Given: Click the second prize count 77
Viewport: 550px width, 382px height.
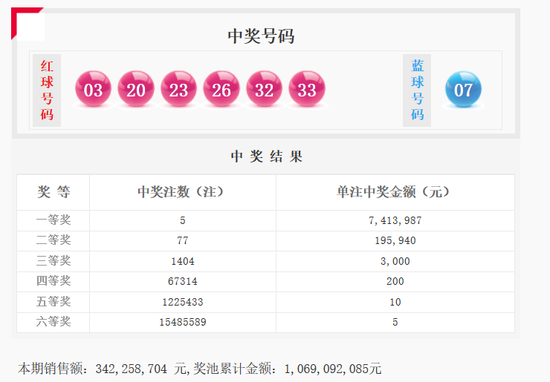Looking at the screenshot, I should tap(182, 240).
